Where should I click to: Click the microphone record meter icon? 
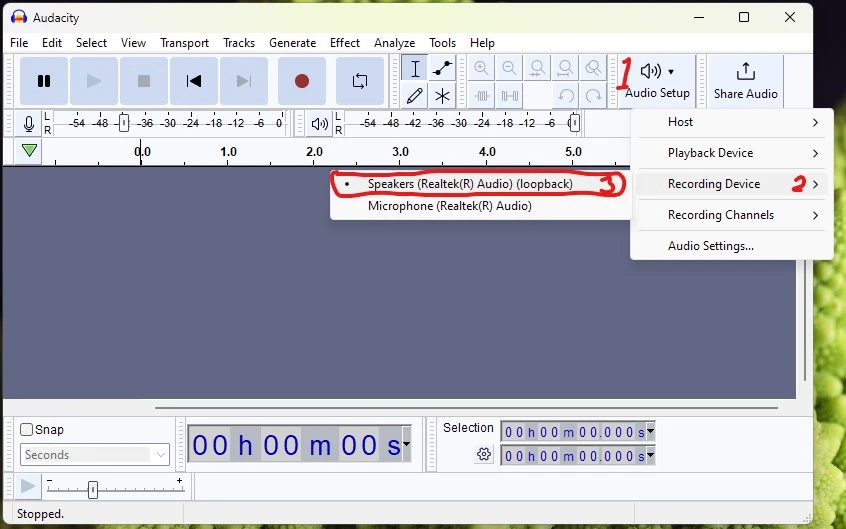coord(29,124)
